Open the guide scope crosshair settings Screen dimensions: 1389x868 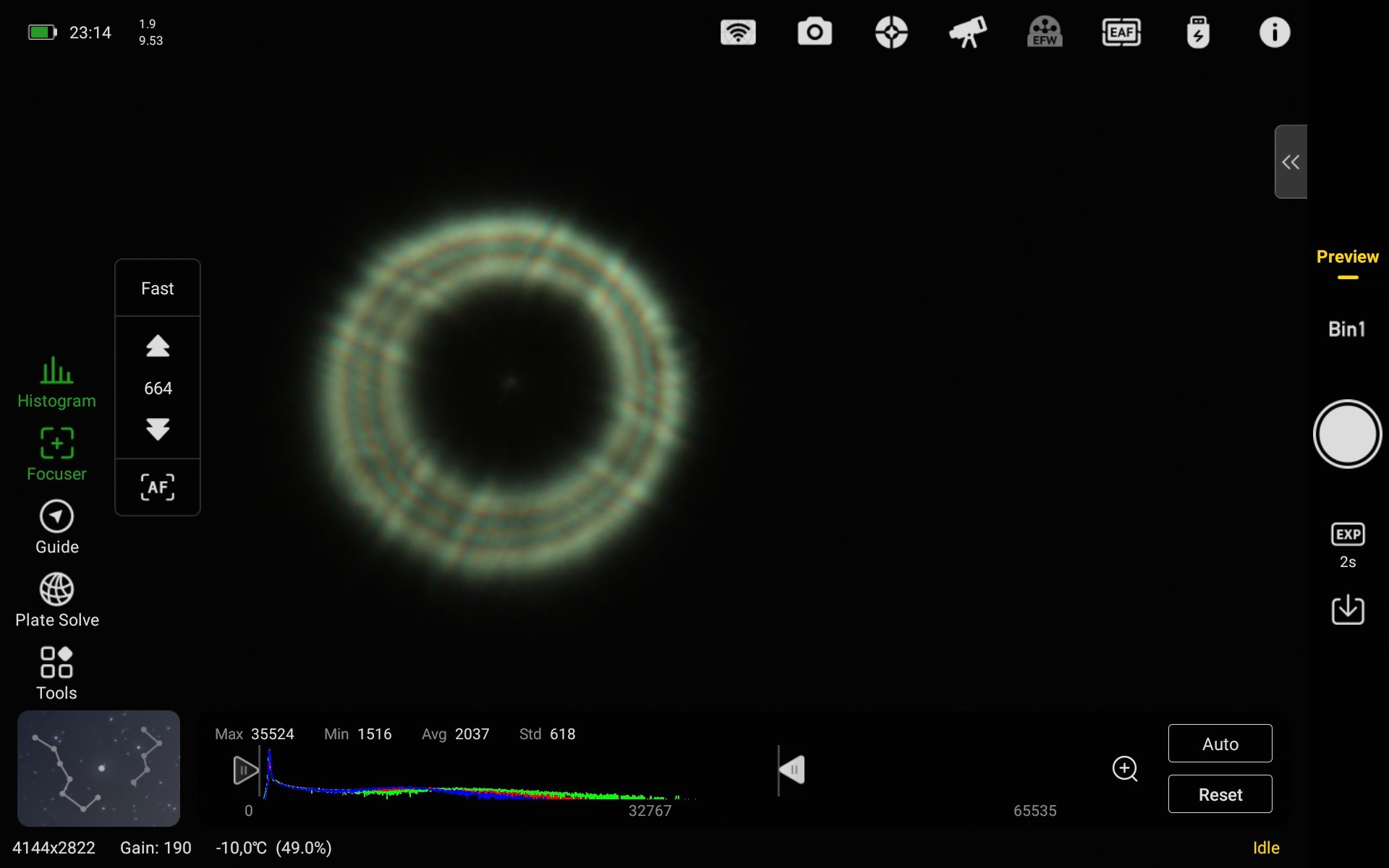pos(891,33)
